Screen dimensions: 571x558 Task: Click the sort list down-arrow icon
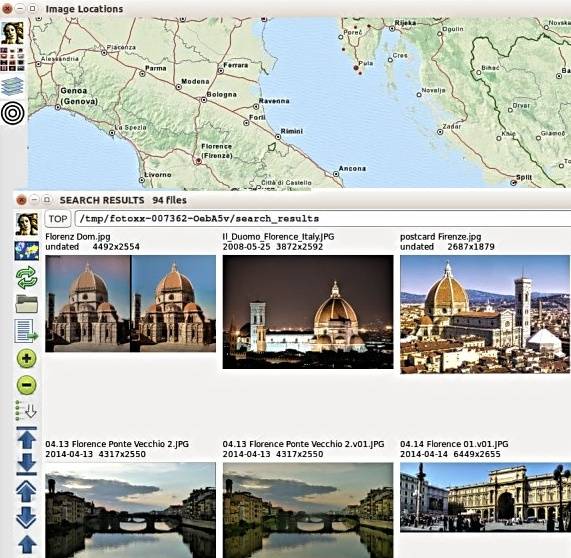pos(26,411)
